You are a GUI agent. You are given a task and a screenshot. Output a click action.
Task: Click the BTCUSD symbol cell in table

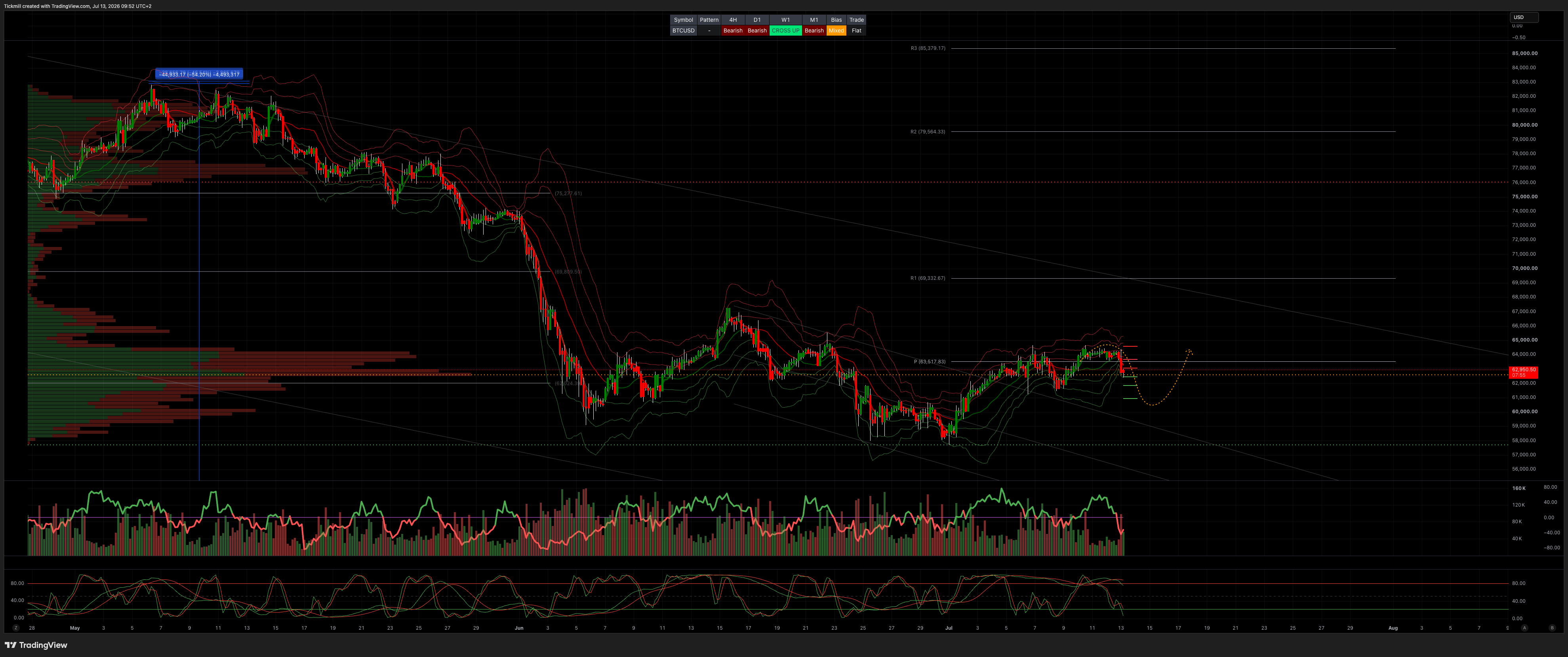pos(683,30)
